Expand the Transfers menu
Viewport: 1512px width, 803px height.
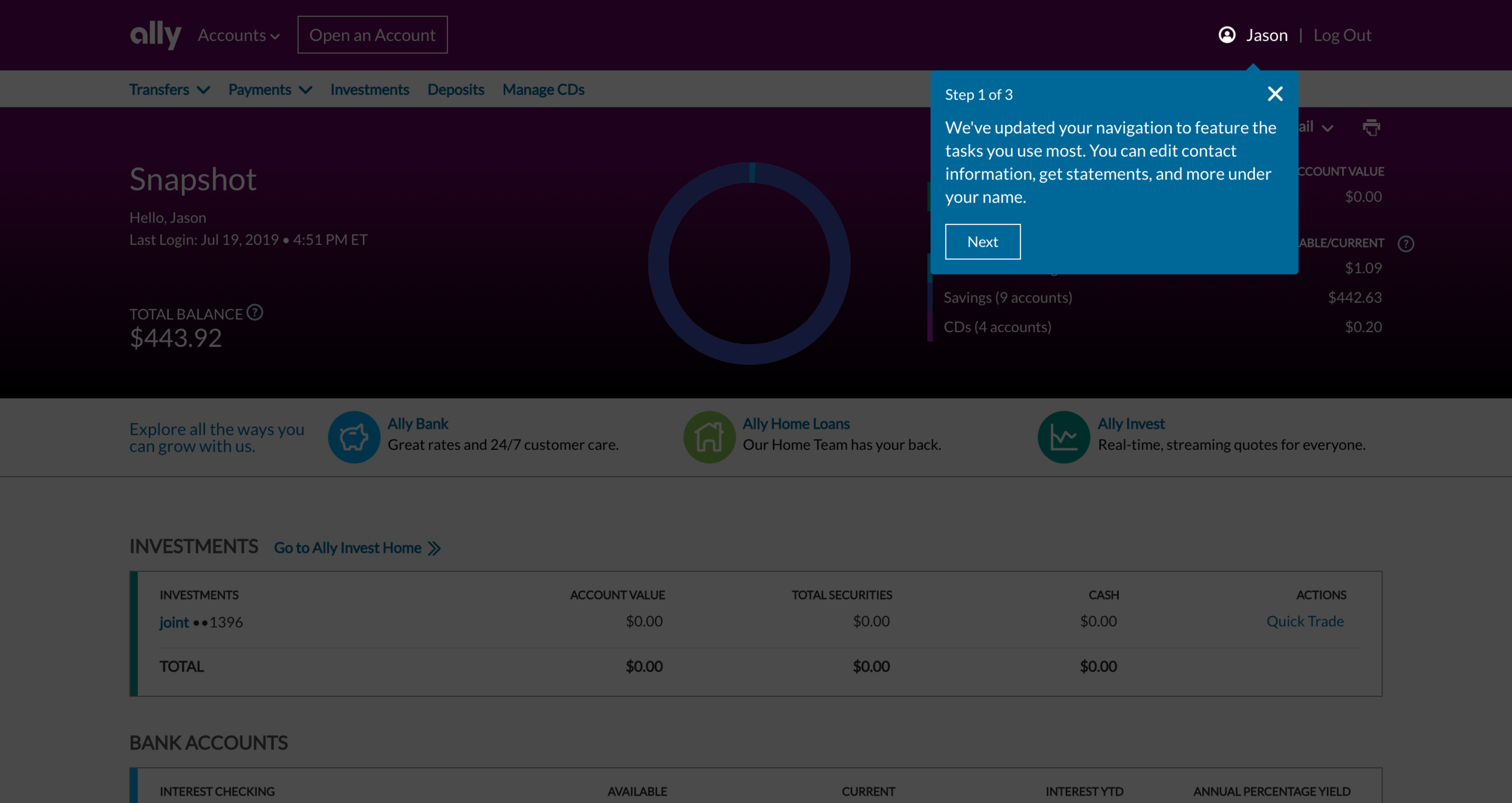click(169, 89)
